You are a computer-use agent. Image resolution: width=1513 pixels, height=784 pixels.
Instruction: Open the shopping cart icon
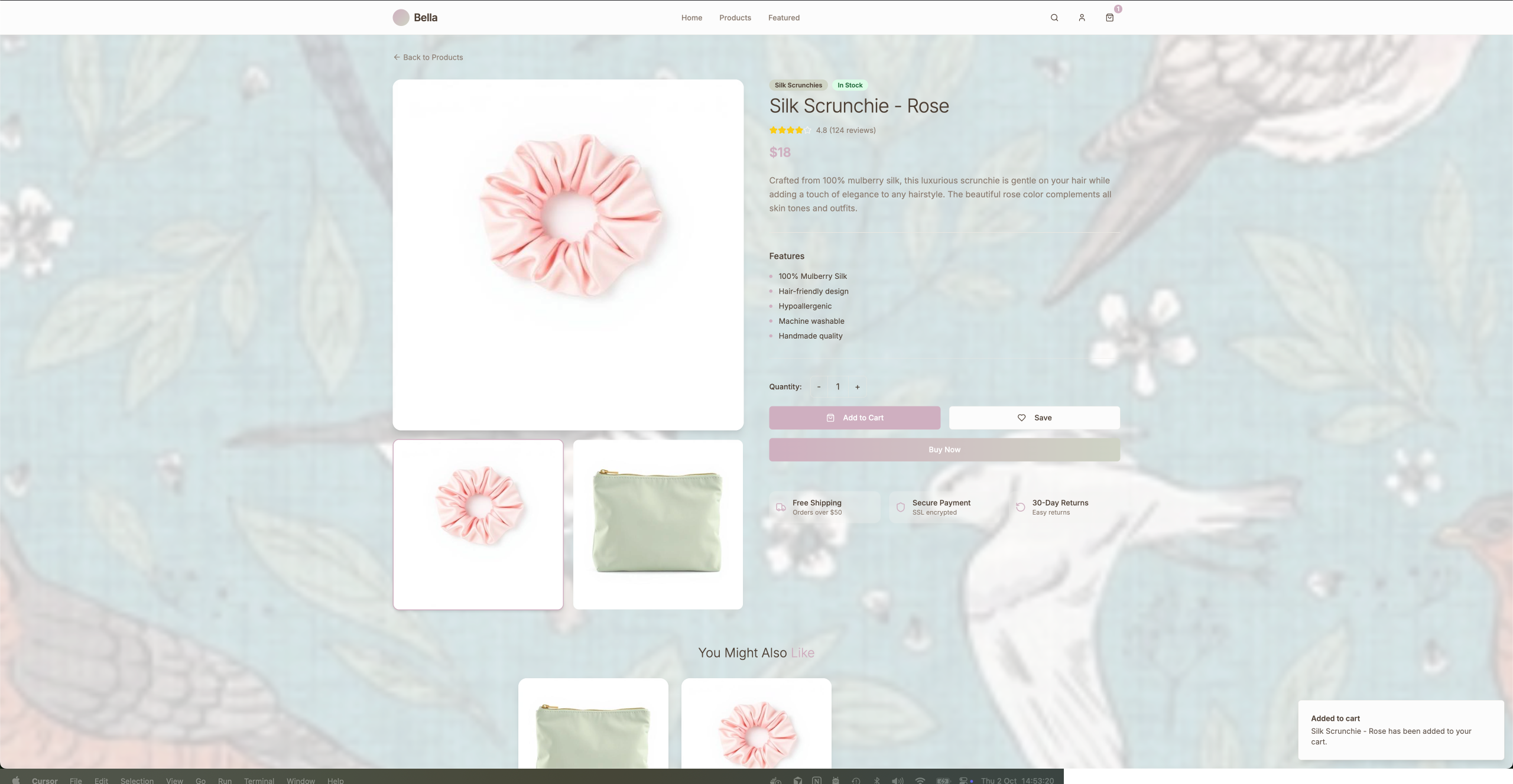pos(1109,18)
